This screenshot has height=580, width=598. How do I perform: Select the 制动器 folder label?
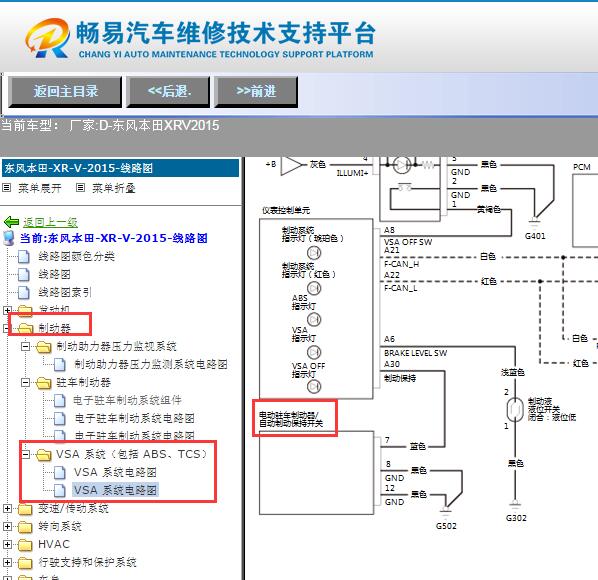55,328
